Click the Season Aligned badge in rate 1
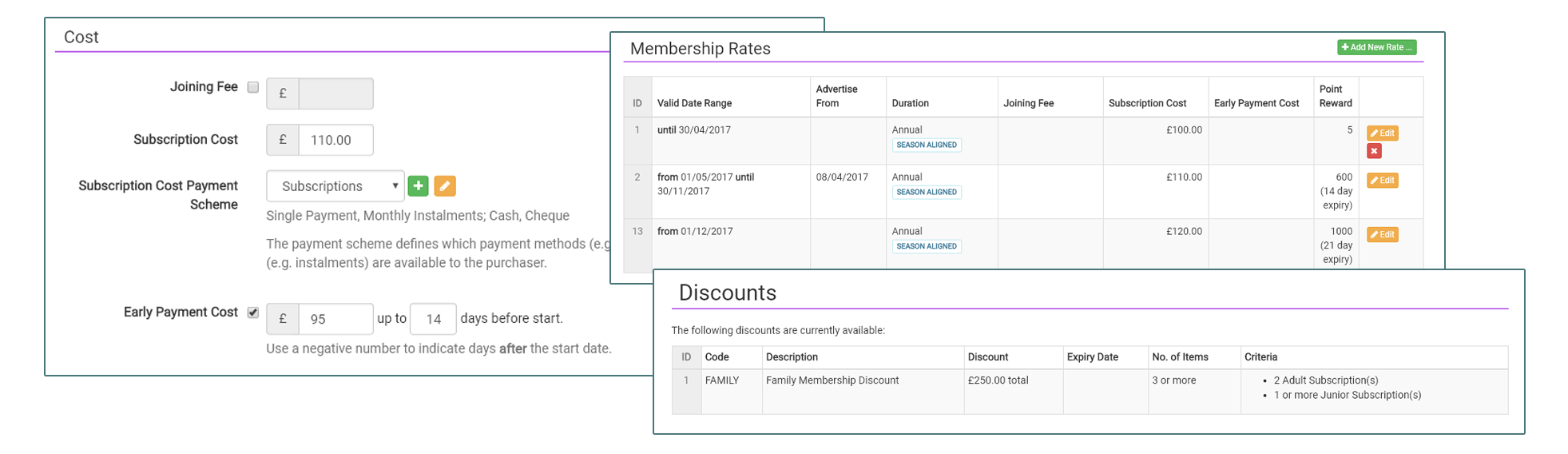The width and height of the screenshot is (1568, 454). click(926, 145)
